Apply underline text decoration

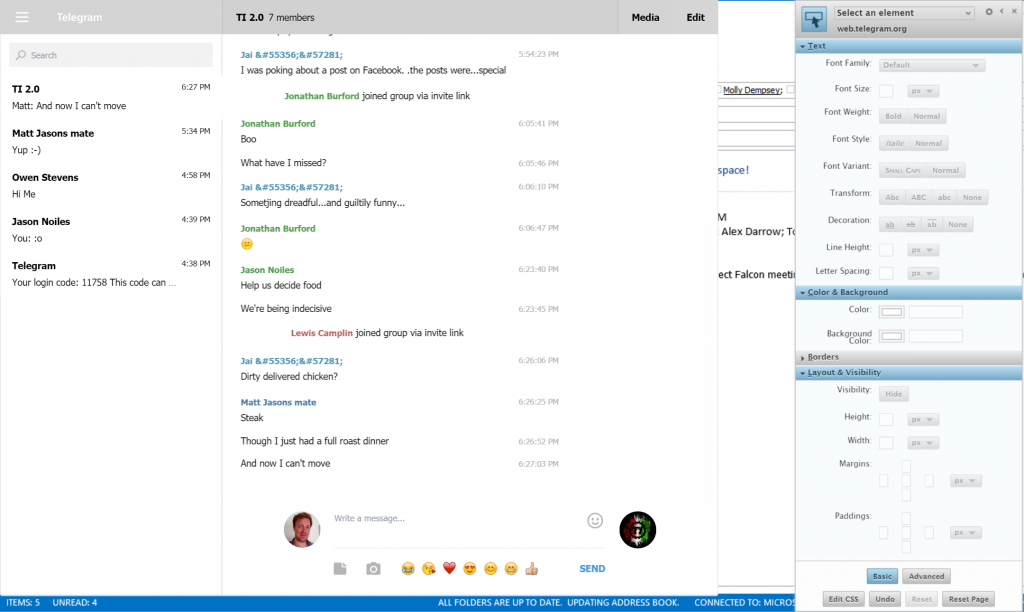(x=889, y=225)
